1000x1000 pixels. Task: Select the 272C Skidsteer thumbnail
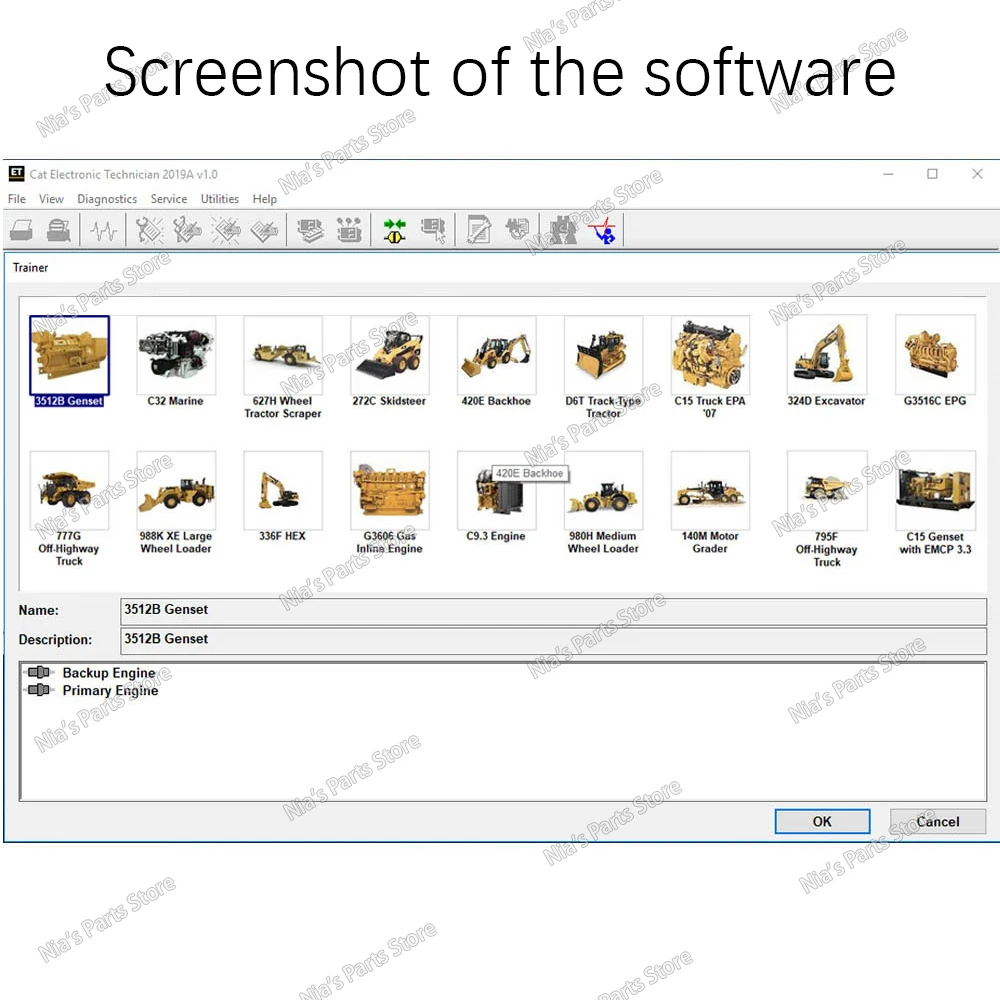[390, 356]
